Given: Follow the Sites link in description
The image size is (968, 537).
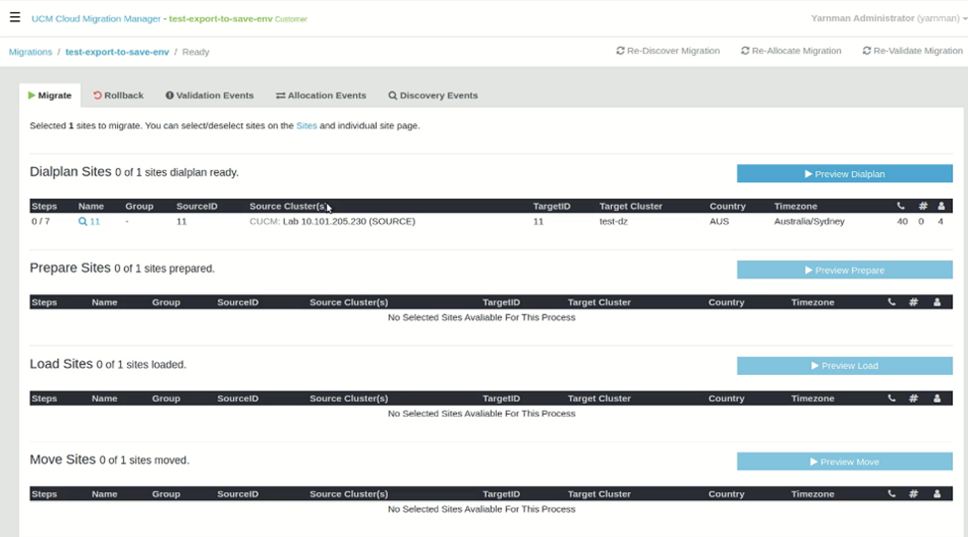Looking at the screenshot, I should [306, 125].
